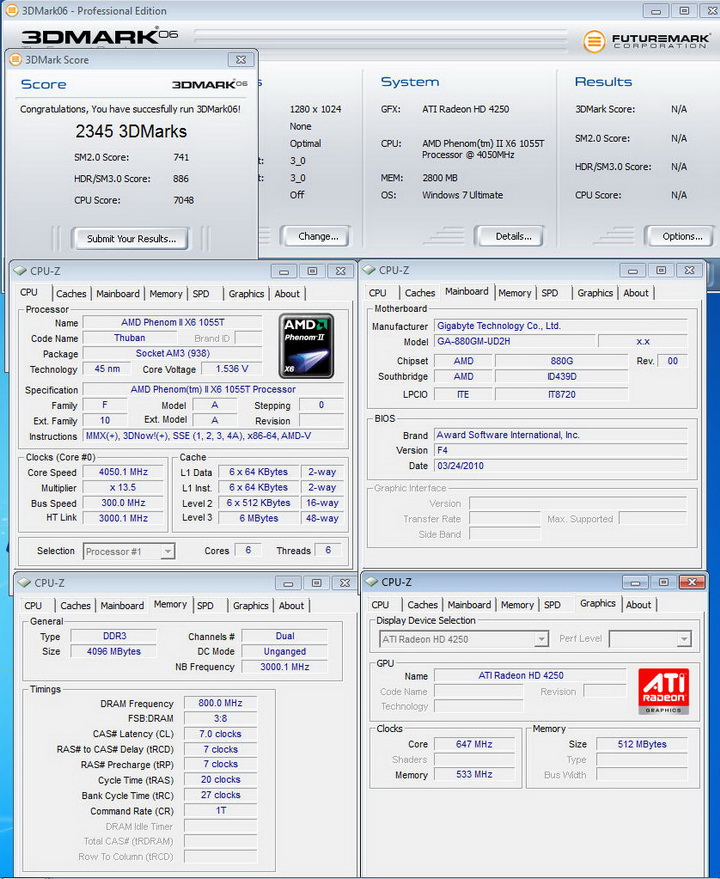The height and width of the screenshot is (879, 720).
Task: Switch to Graphics tab in the CPU-Z CPU window
Action: click(246, 294)
